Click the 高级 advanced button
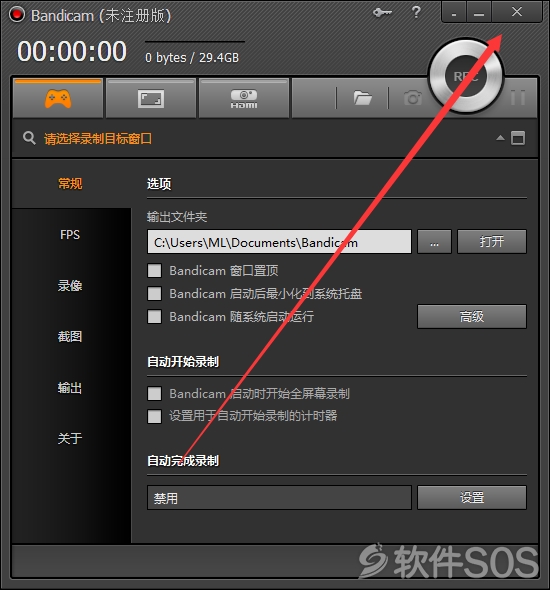 pyautogui.click(x=472, y=316)
